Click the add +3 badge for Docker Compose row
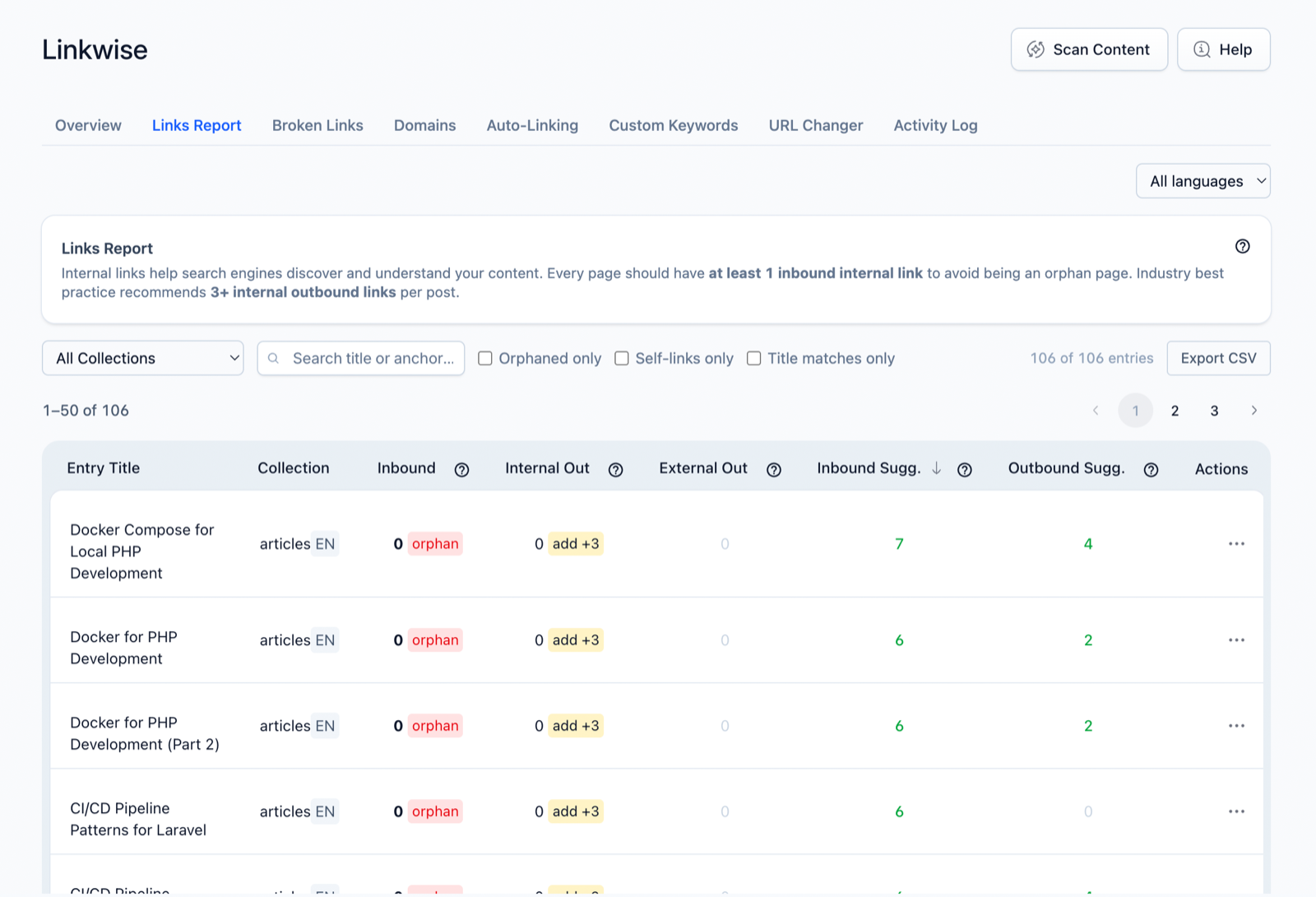This screenshot has height=897, width=1316. (576, 544)
